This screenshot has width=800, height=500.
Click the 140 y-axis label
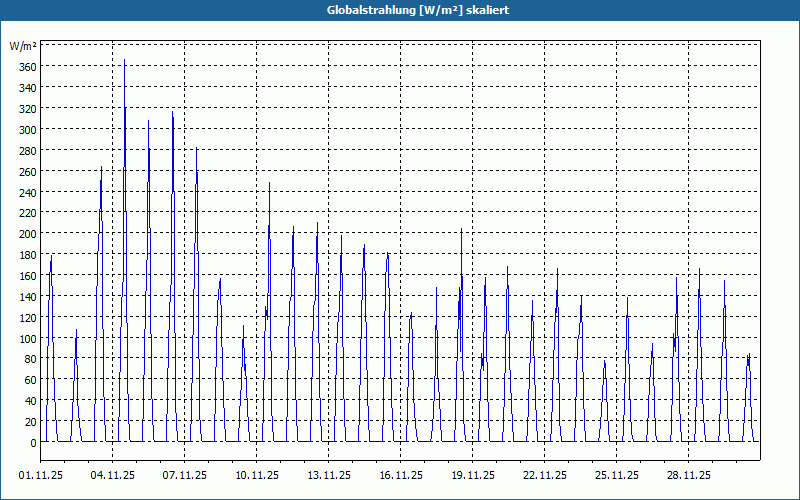[x=28, y=296]
